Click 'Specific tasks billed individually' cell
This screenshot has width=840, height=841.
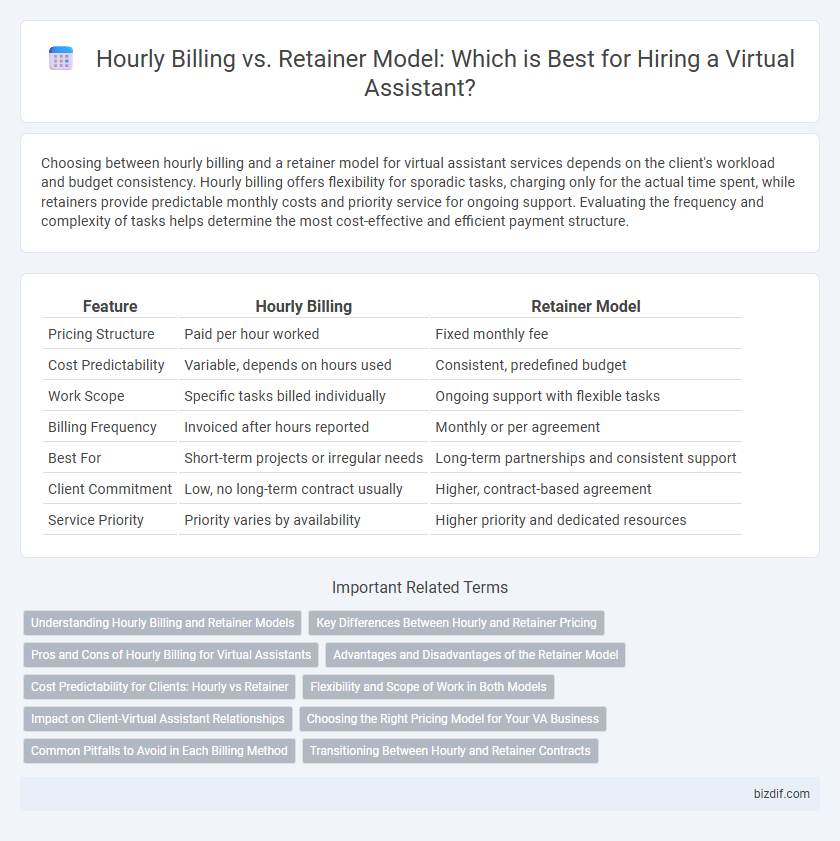click(304, 396)
